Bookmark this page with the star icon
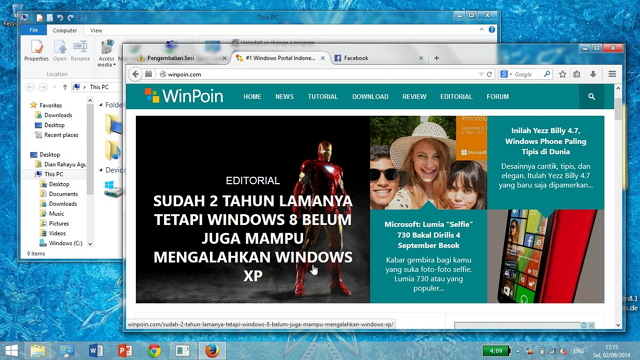The width and height of the screenshot is (640, 360). (x=562, y=74)
